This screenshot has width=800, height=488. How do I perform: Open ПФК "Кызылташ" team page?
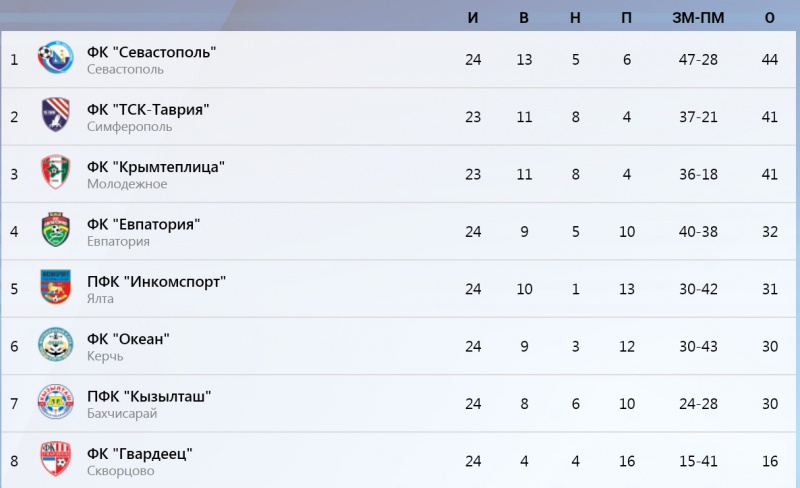click(x=149, y=397)
